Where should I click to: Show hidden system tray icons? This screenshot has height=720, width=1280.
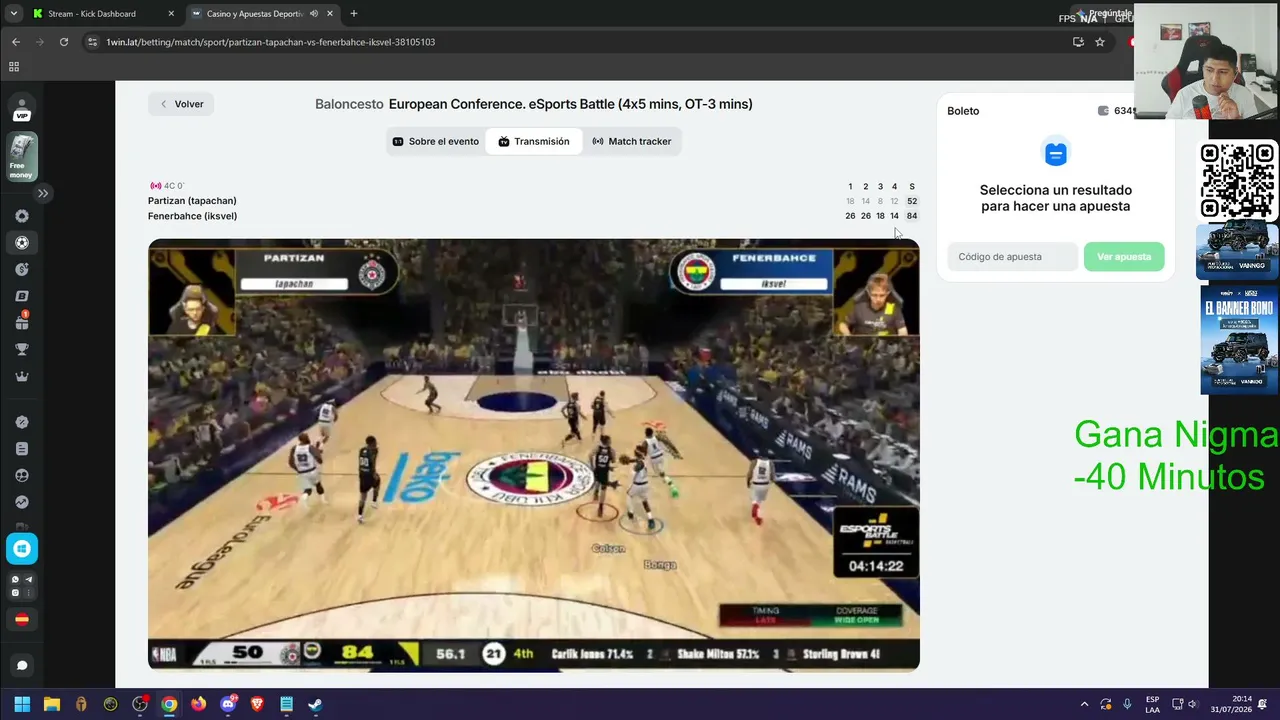(1084, 704)
